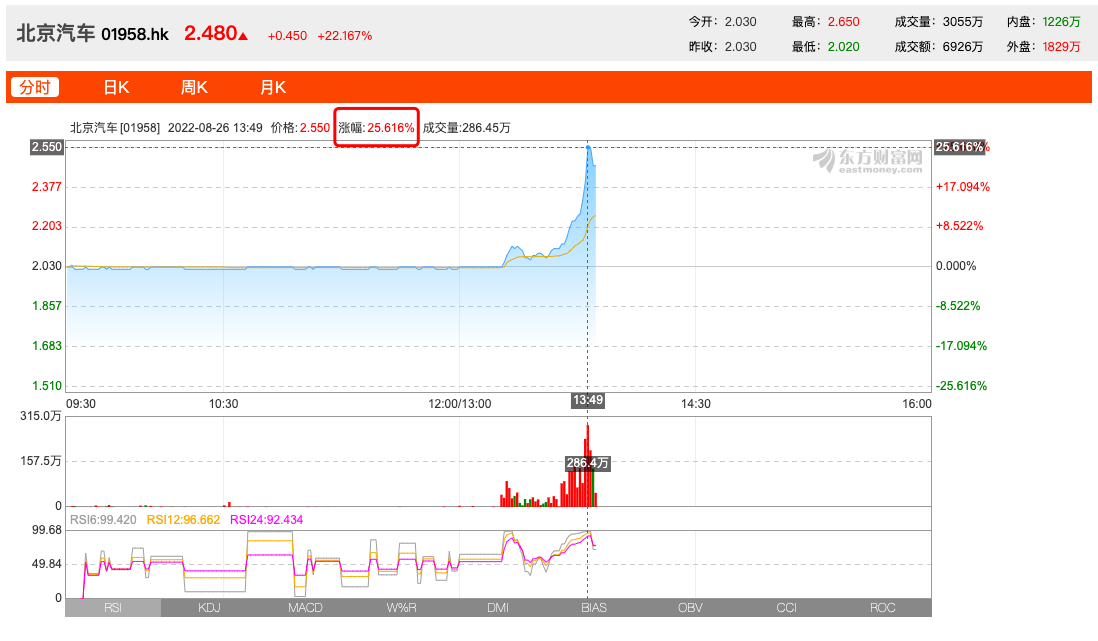Switch to the 日K daily chart tab

116,87
